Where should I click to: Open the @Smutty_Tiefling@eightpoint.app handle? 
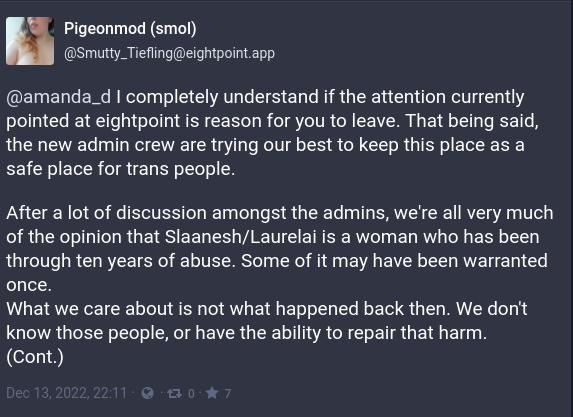click(169, 53)
